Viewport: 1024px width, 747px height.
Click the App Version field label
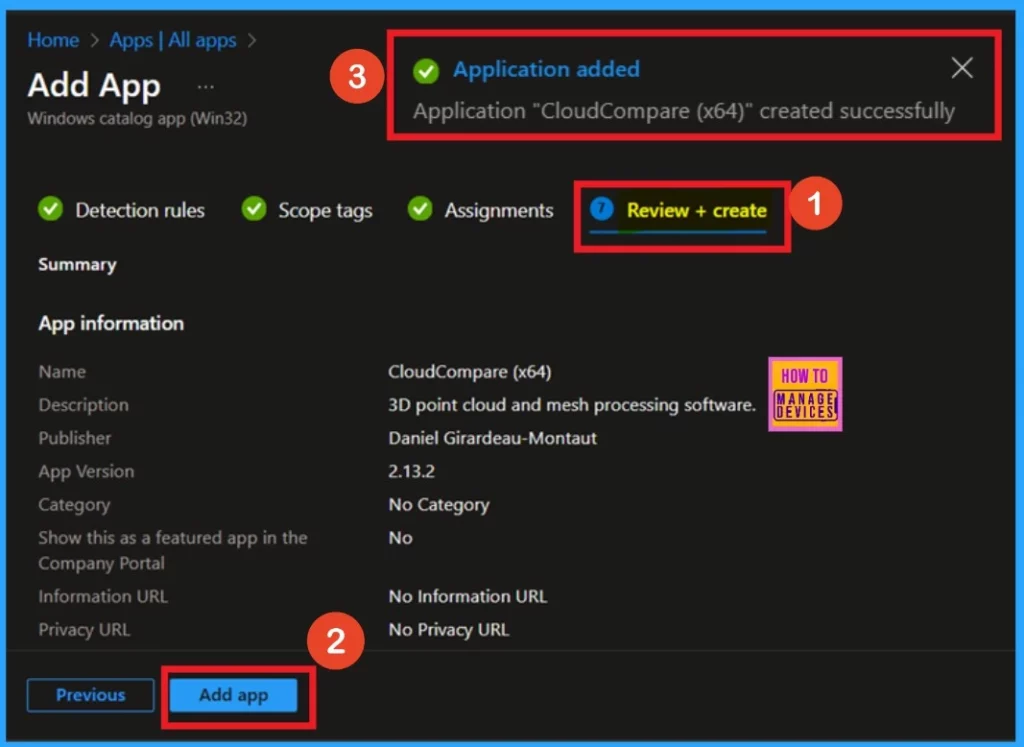click(86, 471)
